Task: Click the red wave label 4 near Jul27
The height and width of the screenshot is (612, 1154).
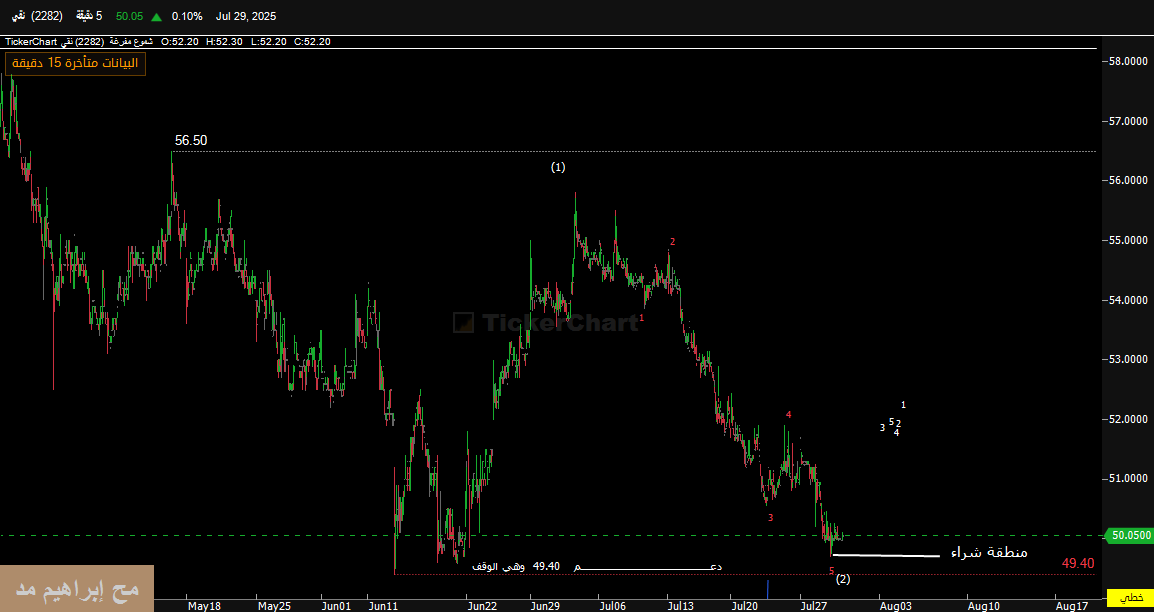Action: tap(788, 415)
